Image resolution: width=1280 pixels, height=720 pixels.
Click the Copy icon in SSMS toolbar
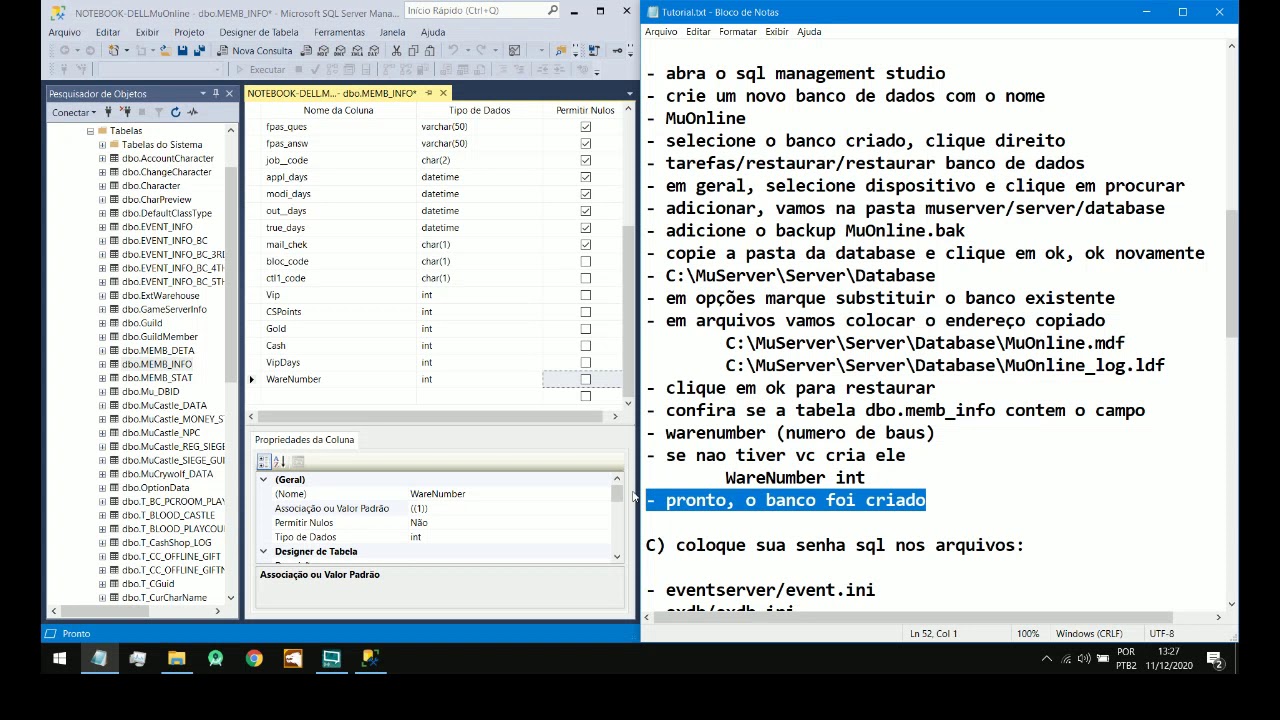412,50
